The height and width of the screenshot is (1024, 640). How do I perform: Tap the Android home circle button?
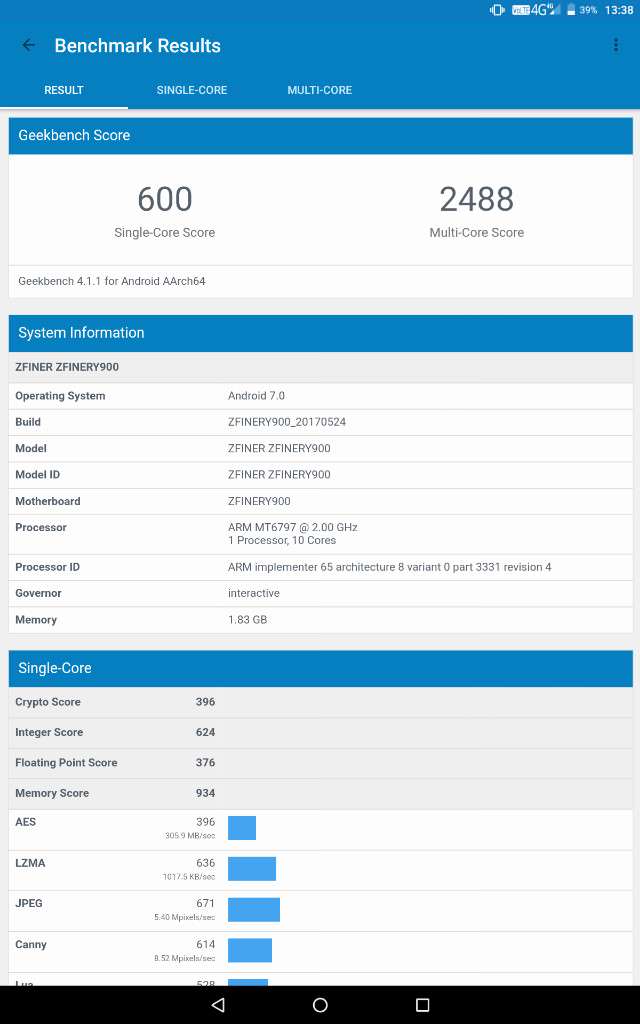pos(320,1004)
